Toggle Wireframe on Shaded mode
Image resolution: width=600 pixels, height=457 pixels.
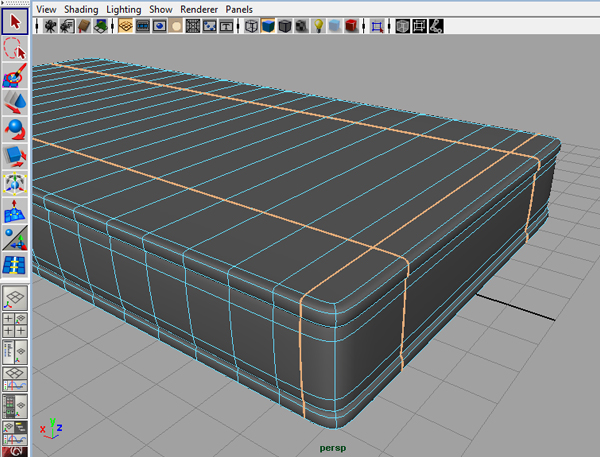coord(285,26)
